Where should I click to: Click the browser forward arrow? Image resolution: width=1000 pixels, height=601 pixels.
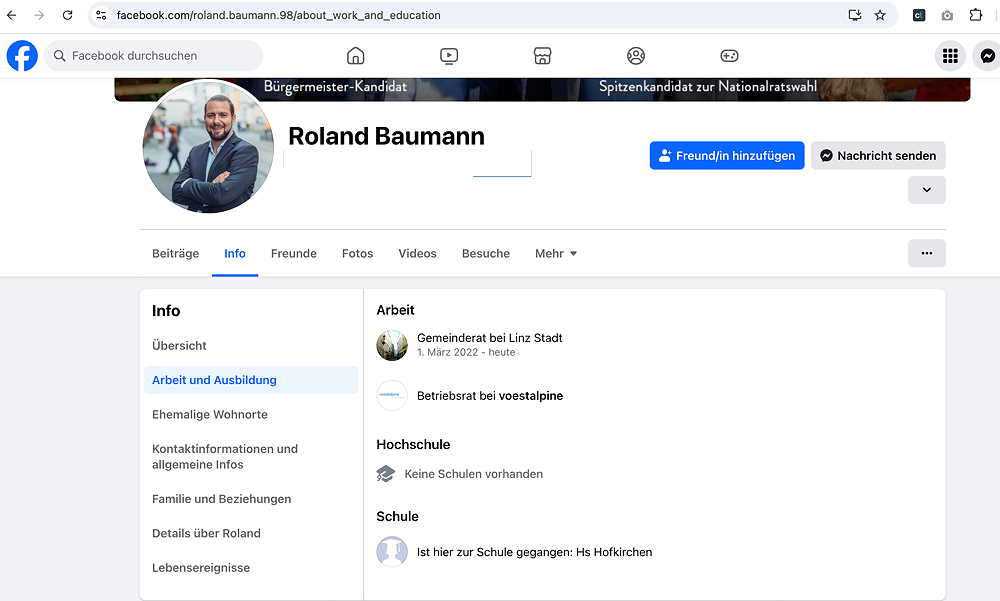click(40, 15)
